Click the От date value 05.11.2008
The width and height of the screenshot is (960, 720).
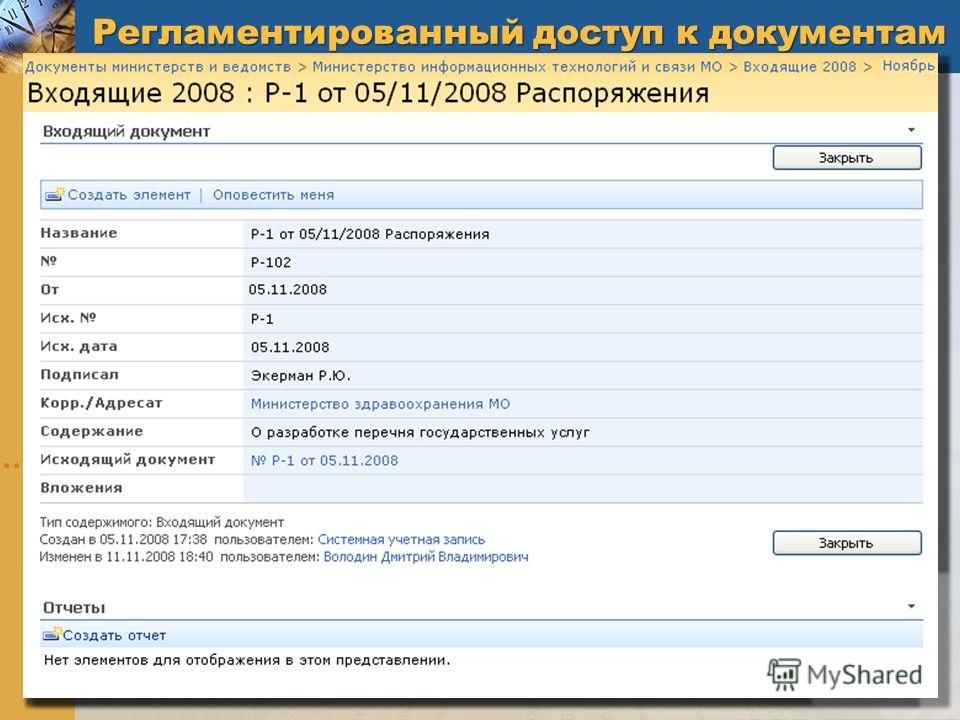point(288,290)
